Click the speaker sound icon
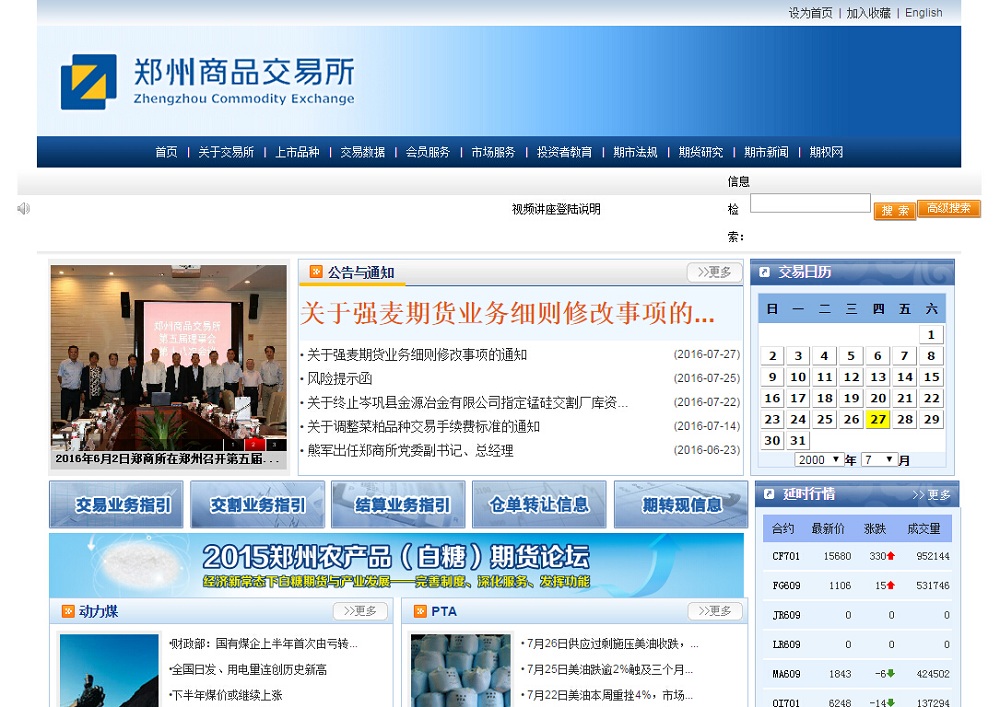Viewport: 1000px width, 707px height. 24,208
